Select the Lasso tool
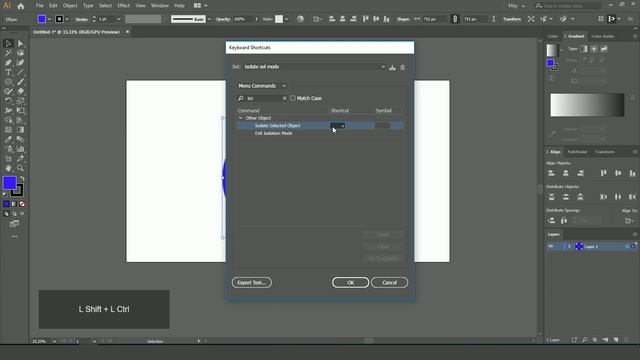The image size is (640, 360). 20,53
